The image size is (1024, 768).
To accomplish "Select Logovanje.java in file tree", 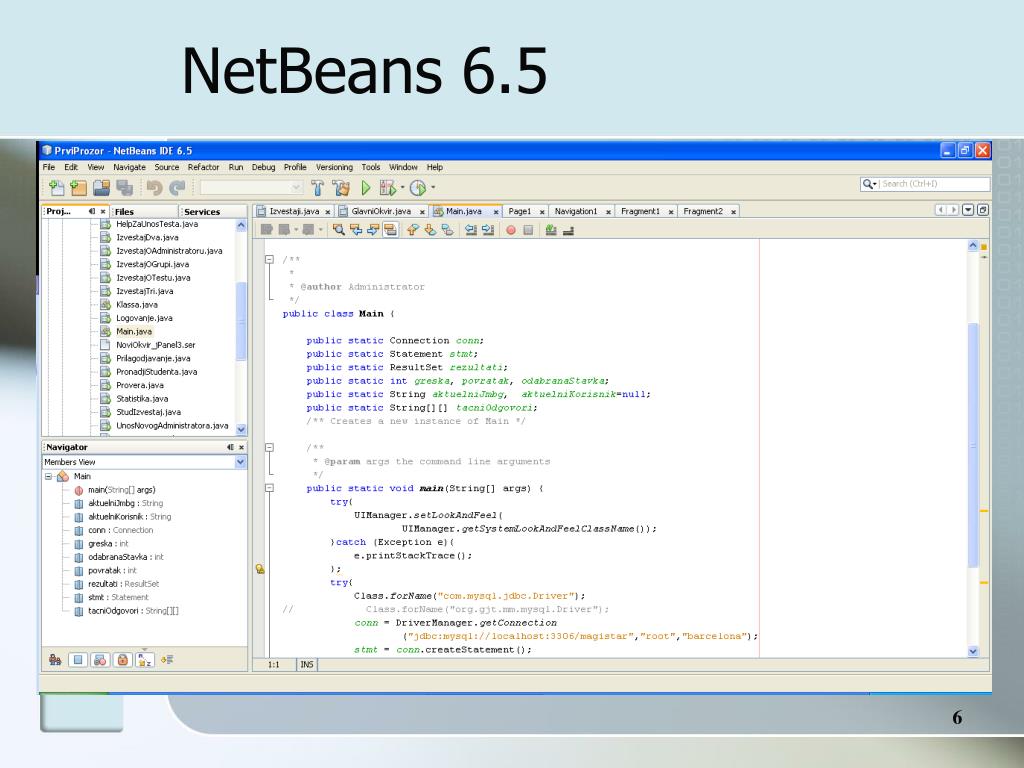I will tap(144, 318).
